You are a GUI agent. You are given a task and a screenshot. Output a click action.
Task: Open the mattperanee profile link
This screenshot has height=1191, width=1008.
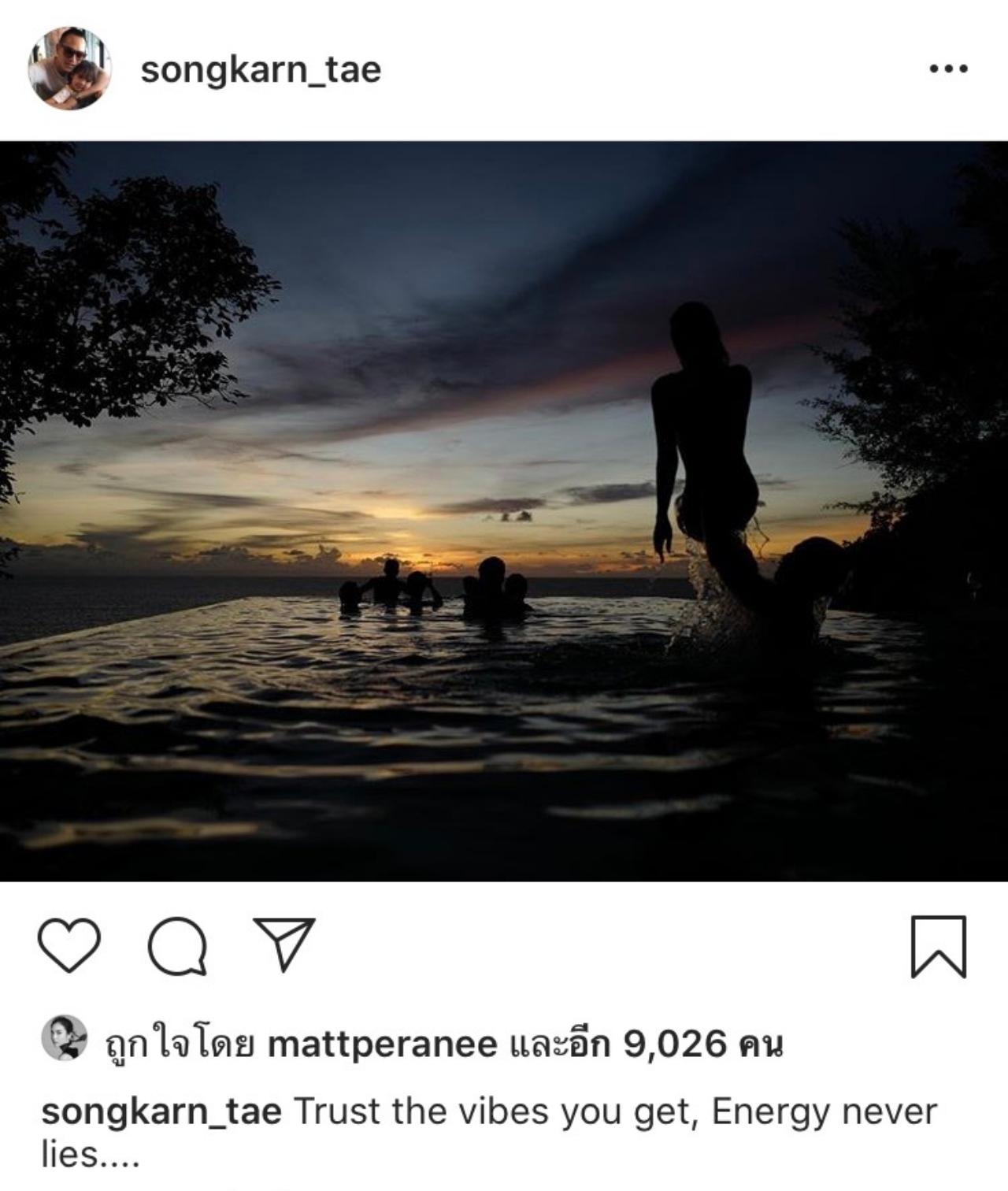383,1045
